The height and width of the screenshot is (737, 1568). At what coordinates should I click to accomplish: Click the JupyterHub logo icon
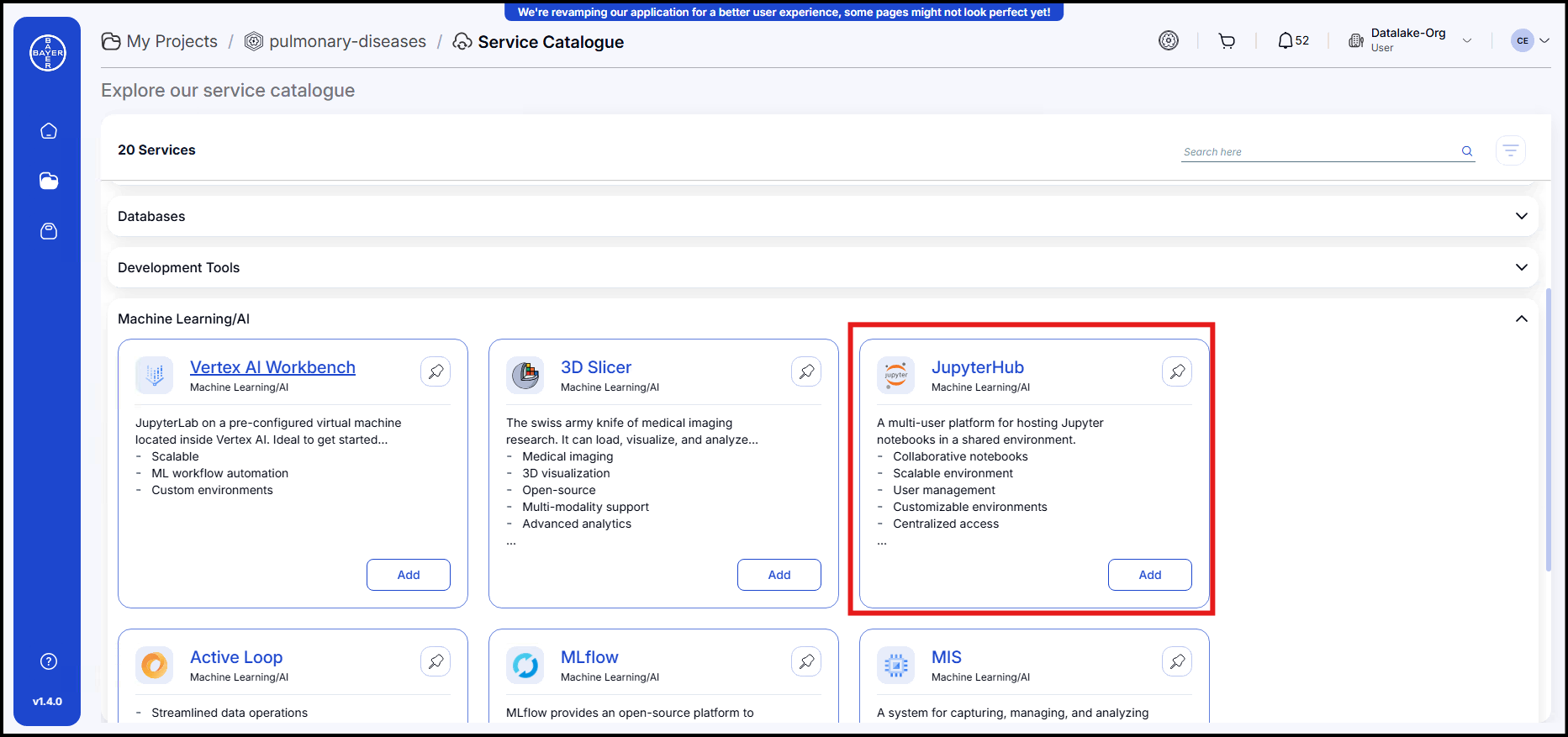[895, 375]
